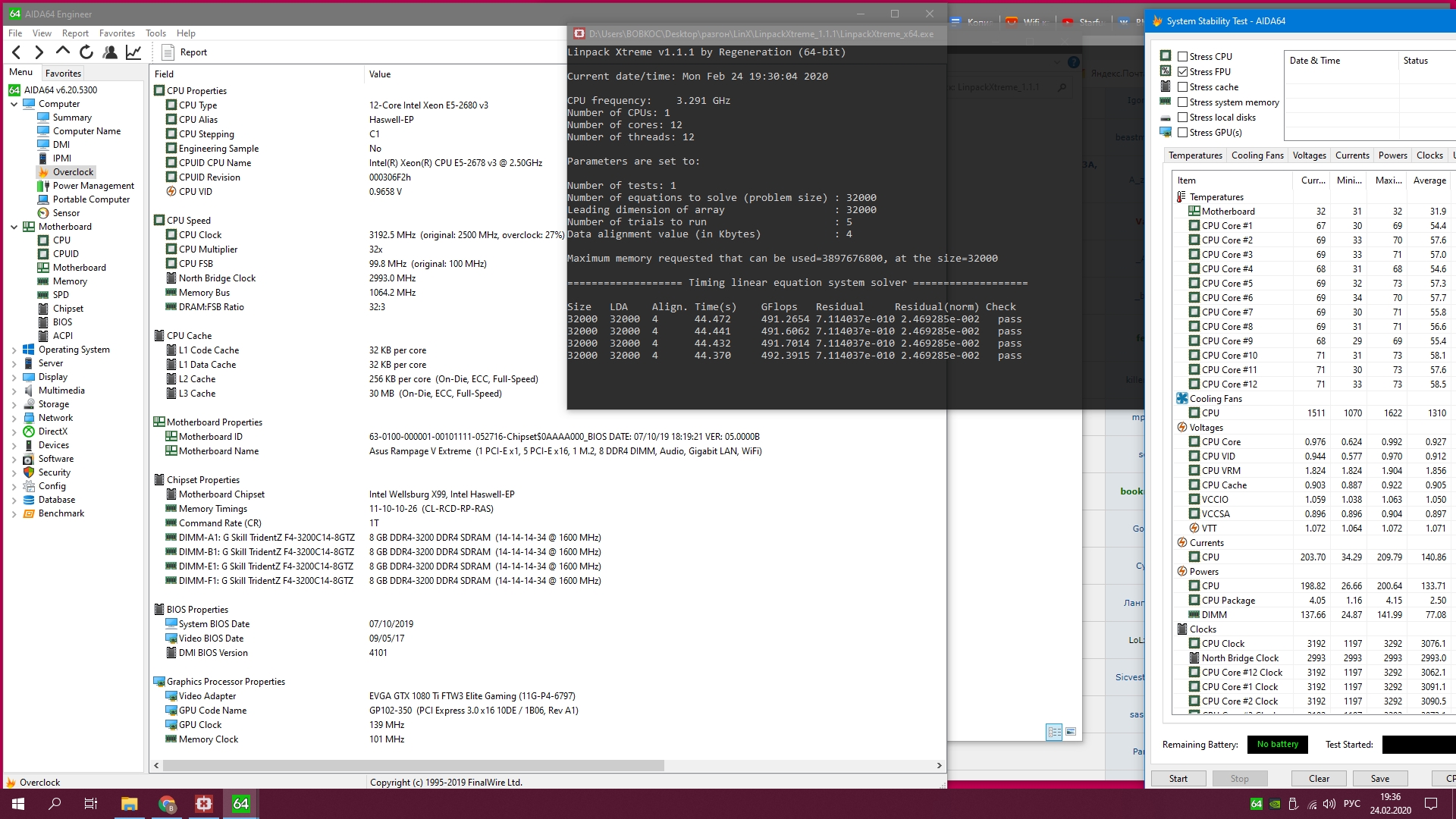This screenshot has width=1456, height=819.
Task: Click the Back navigation arrow
Action: point(17,52)
